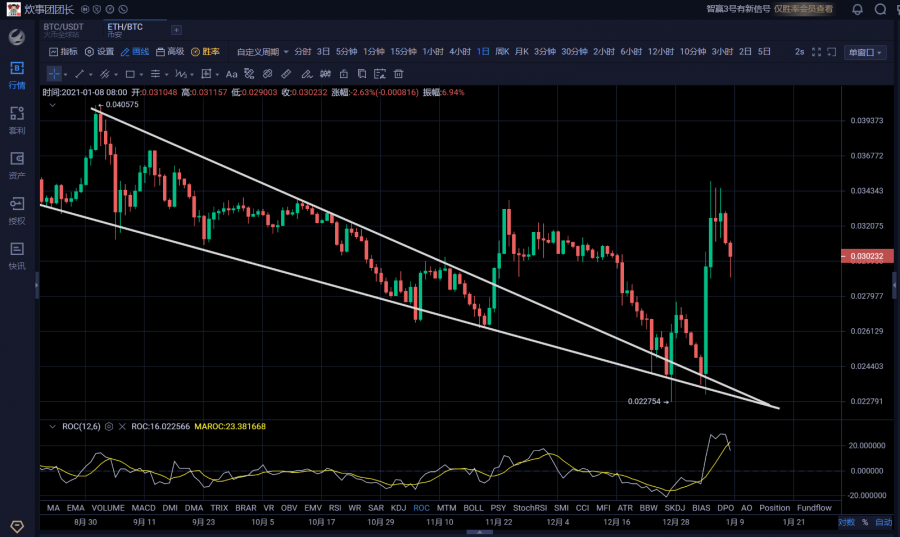The image size is (900, 537).
Task: Add a new chart tab with plus
Action: click(x=177, y=30)
